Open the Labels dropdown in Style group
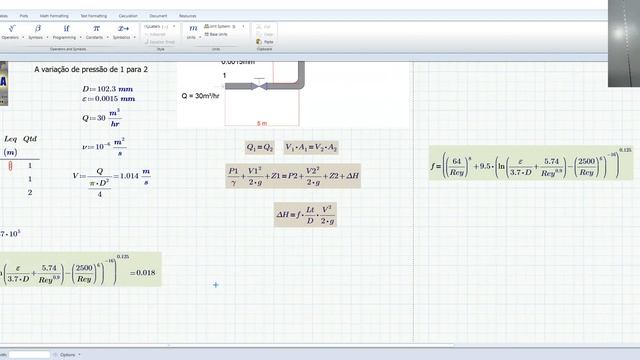The height and width of the screenshot is (360, 640). pyautogui.click(x=160, y=27)
